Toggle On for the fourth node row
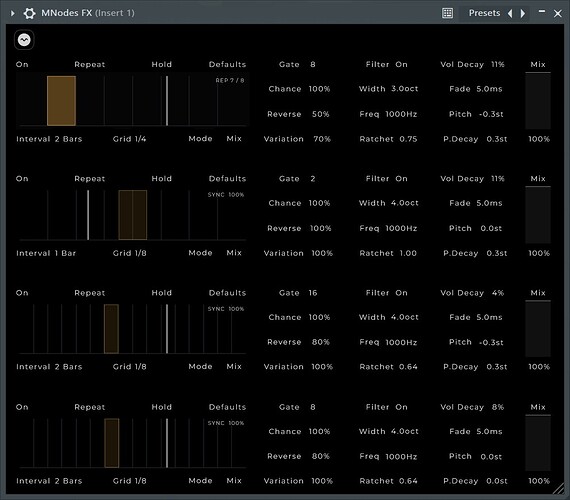570x500 pixels. coord(22,407)
